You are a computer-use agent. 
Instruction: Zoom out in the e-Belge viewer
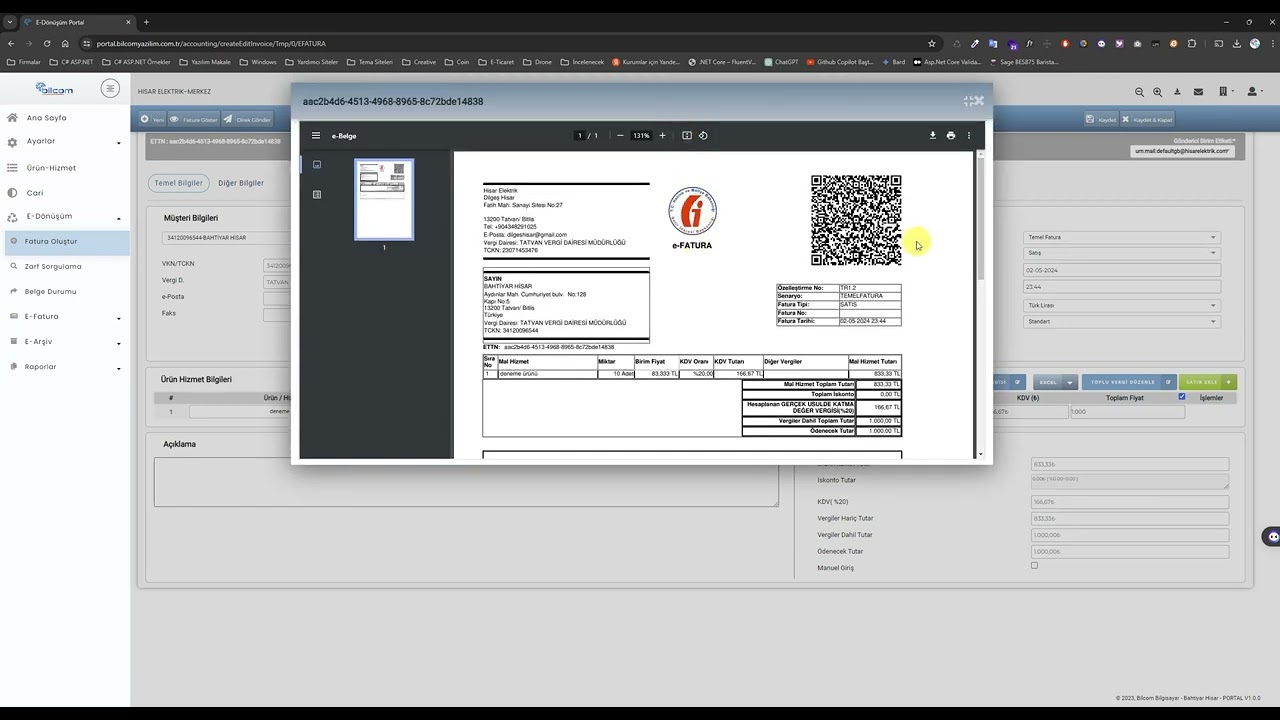[620, 136]
